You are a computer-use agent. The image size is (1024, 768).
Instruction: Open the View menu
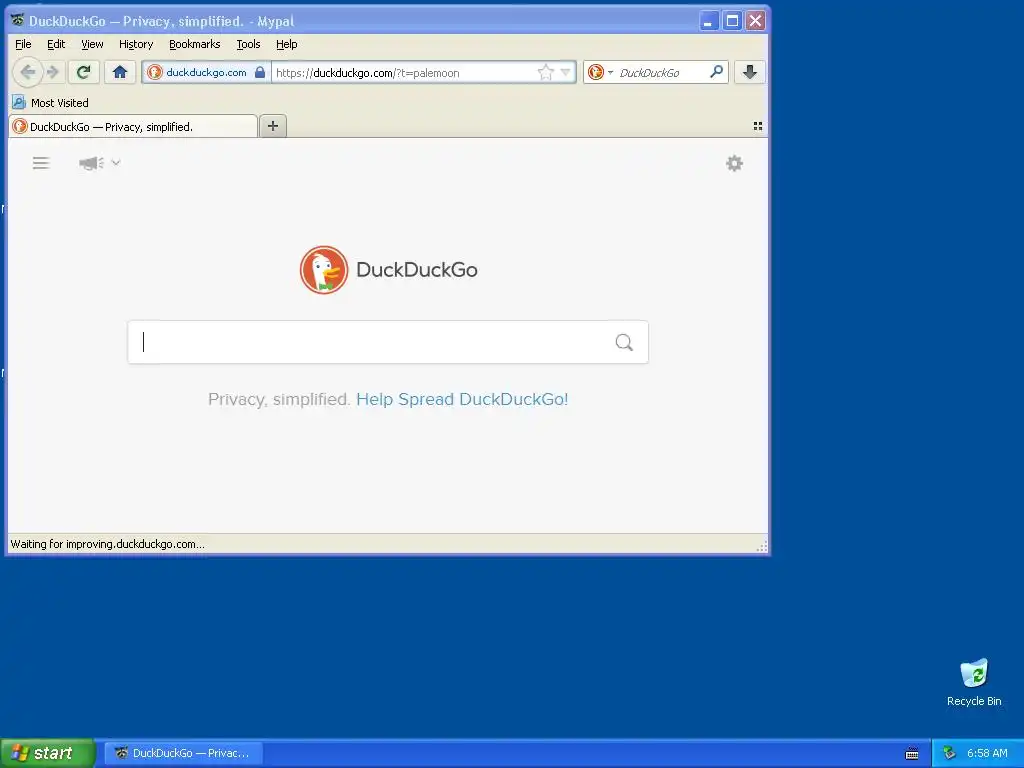click(92, 44)
